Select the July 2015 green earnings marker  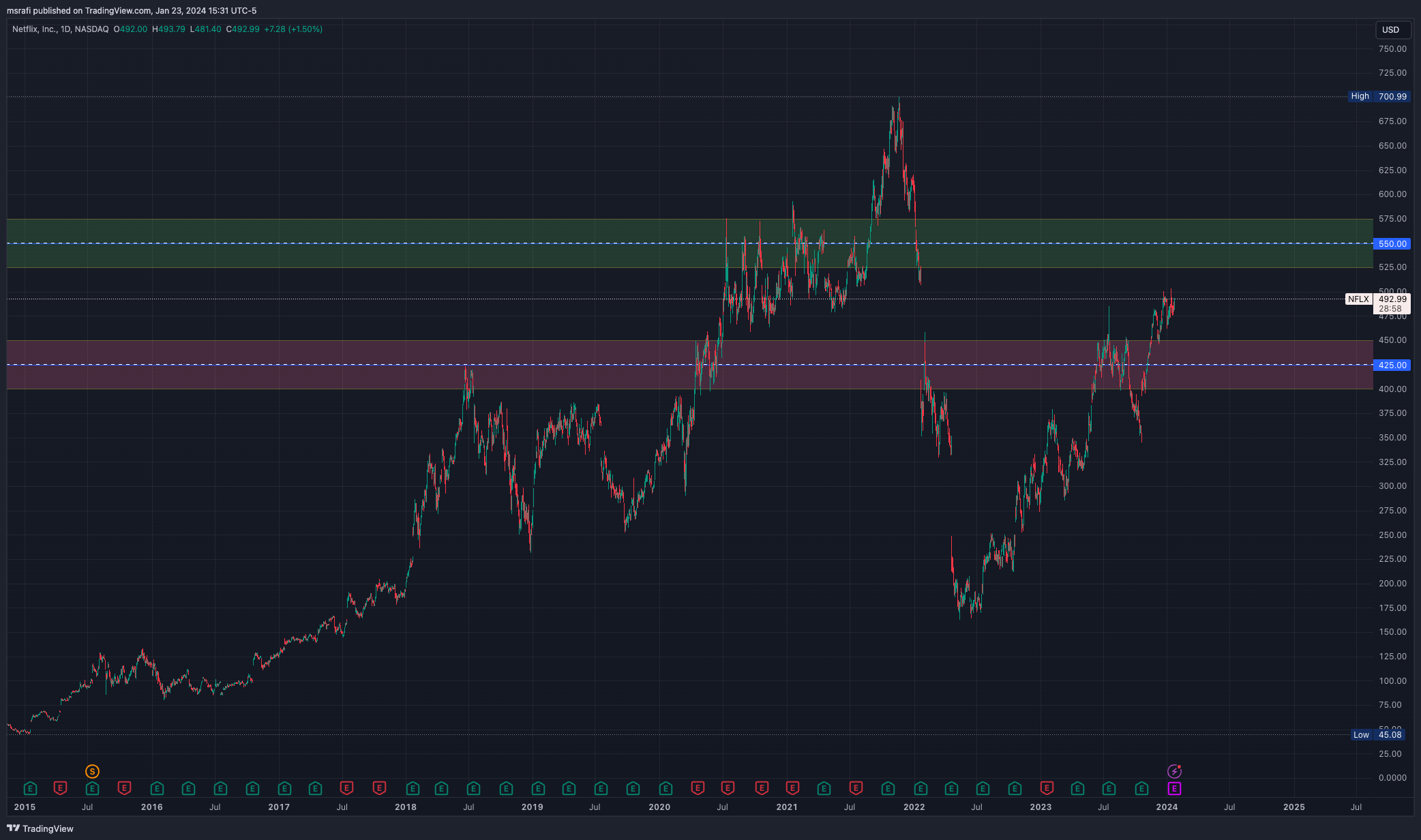click(92, 789)
